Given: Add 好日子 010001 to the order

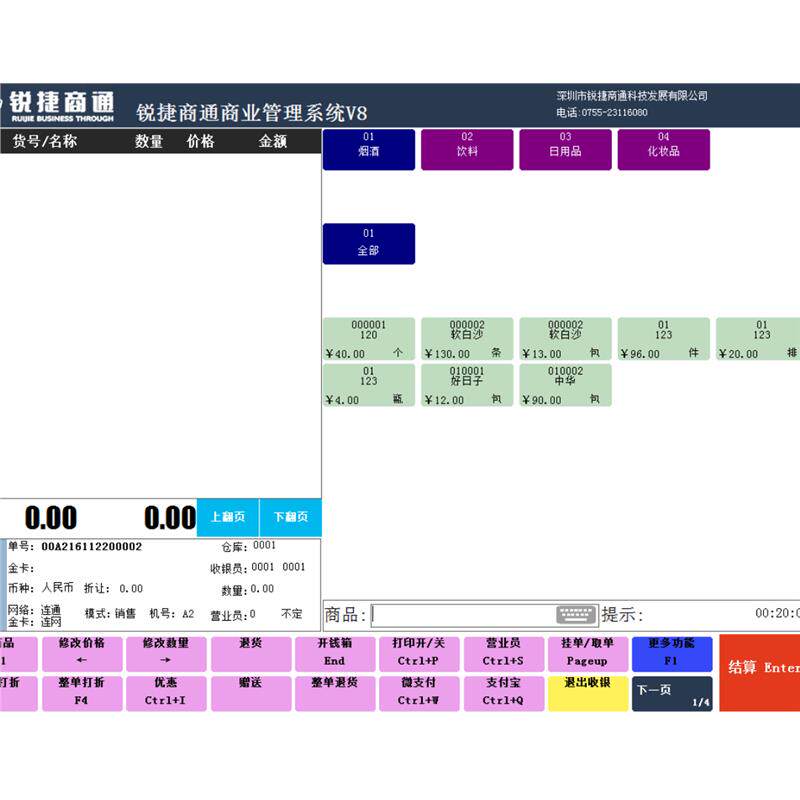Looking at the screenshot, I should [x=467, y=385].
